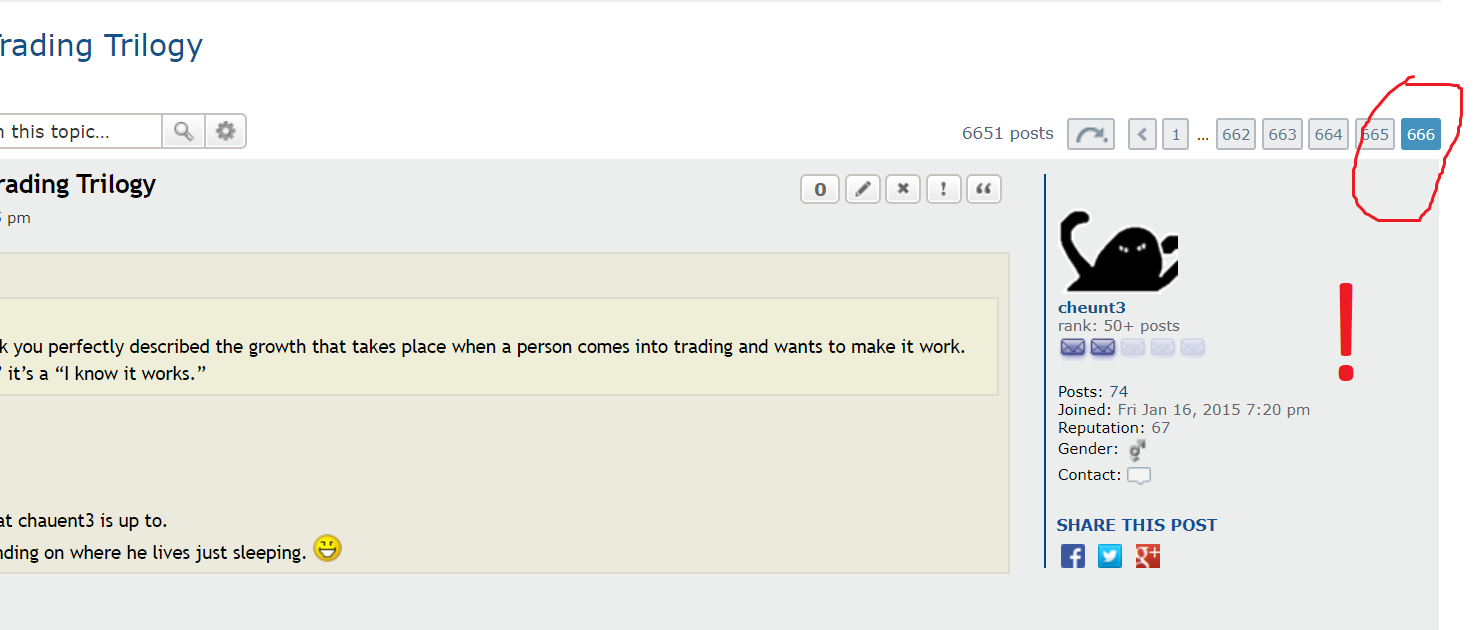Click the edit post pencil icon
Image resolution: width=1476 pixels, height=630 pixels.
pyautogui.click(x=863, y=189)
